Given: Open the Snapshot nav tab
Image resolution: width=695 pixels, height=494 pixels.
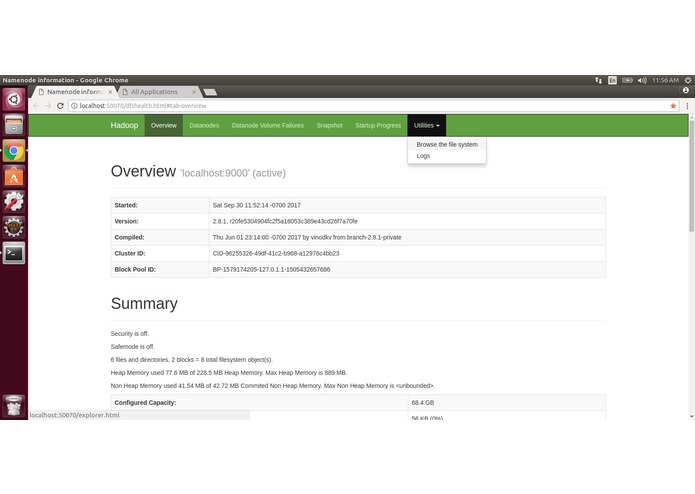Looking at the screenshot, I should [x=329, y=125].
